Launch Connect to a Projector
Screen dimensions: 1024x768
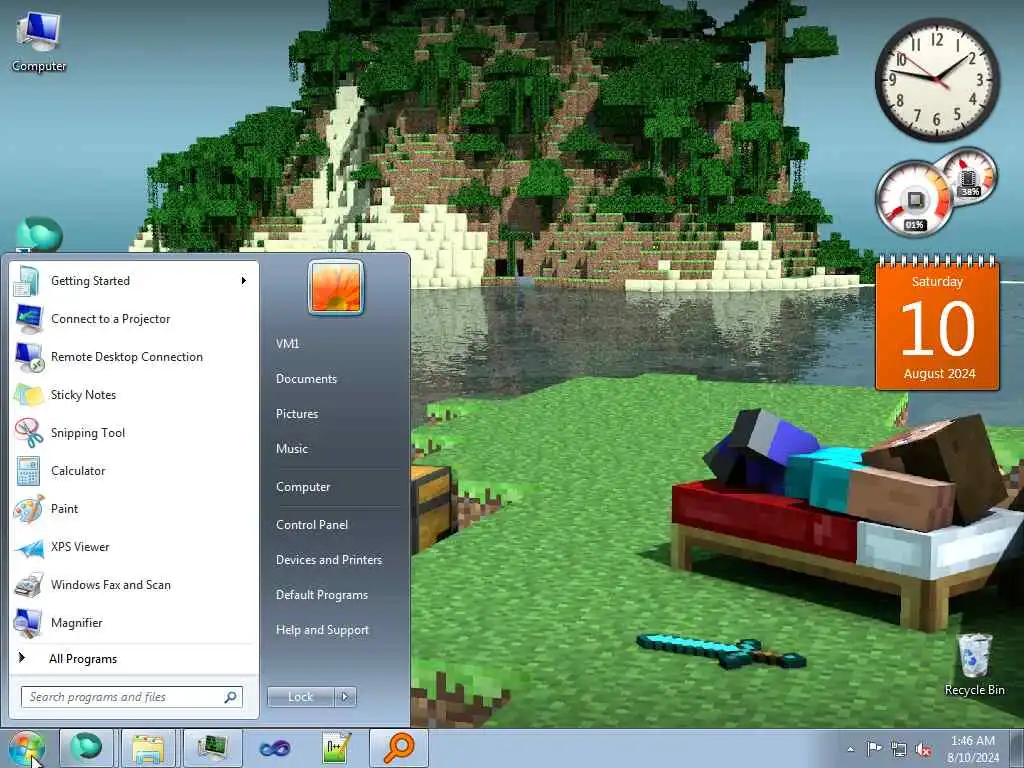(x=134, y=319)
